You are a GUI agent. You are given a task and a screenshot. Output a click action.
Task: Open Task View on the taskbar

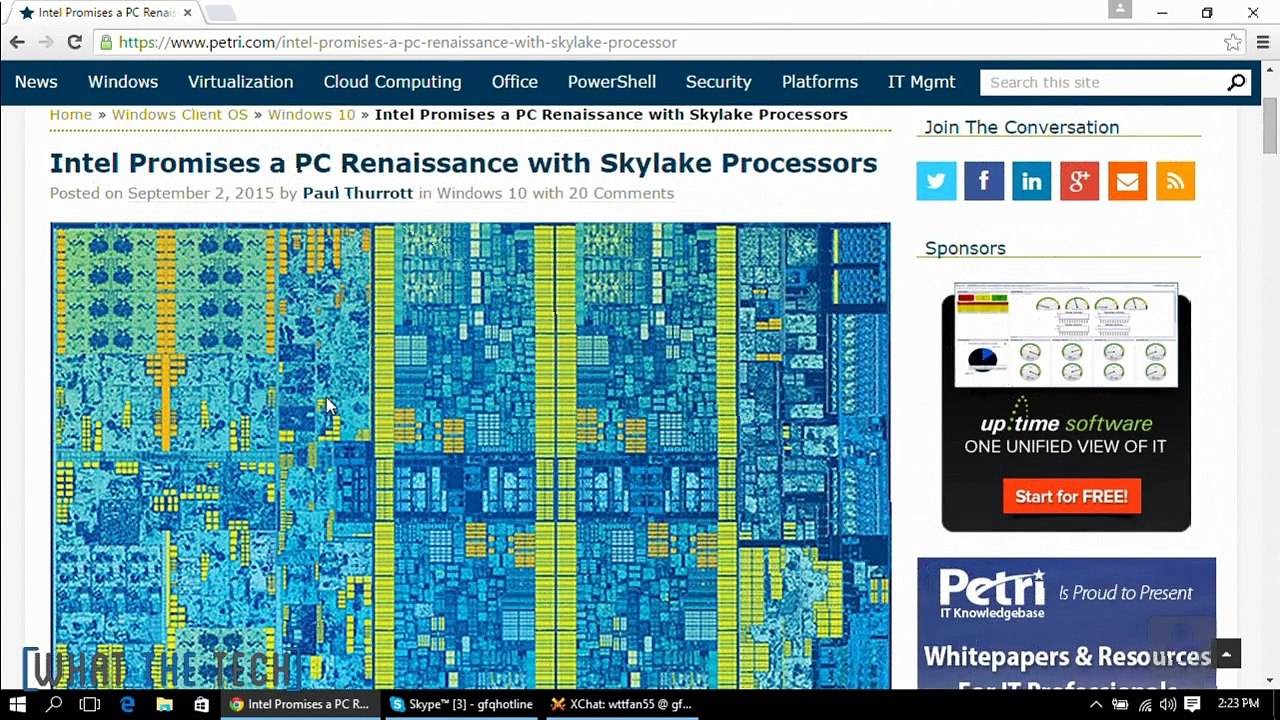[x=90, y=704]
